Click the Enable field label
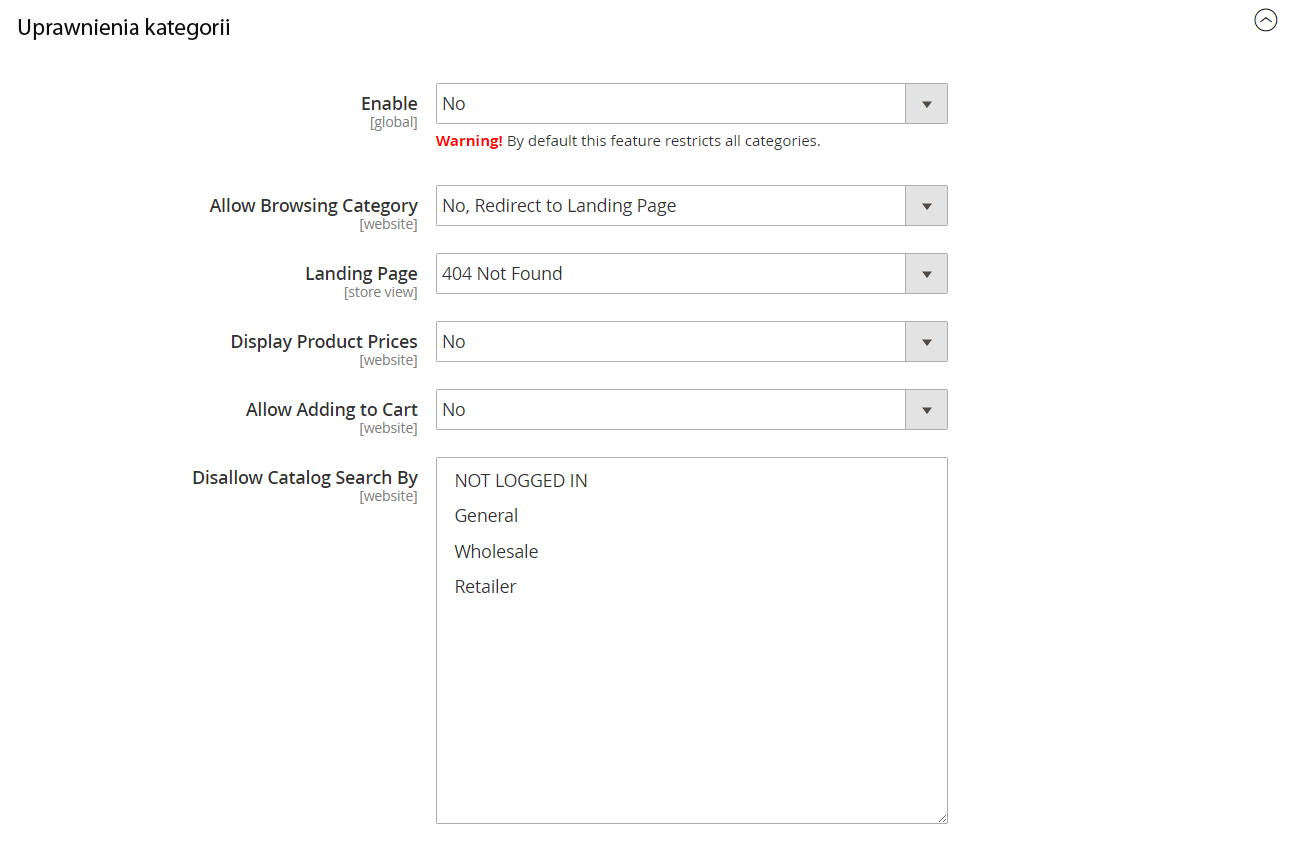 [389, 104]
